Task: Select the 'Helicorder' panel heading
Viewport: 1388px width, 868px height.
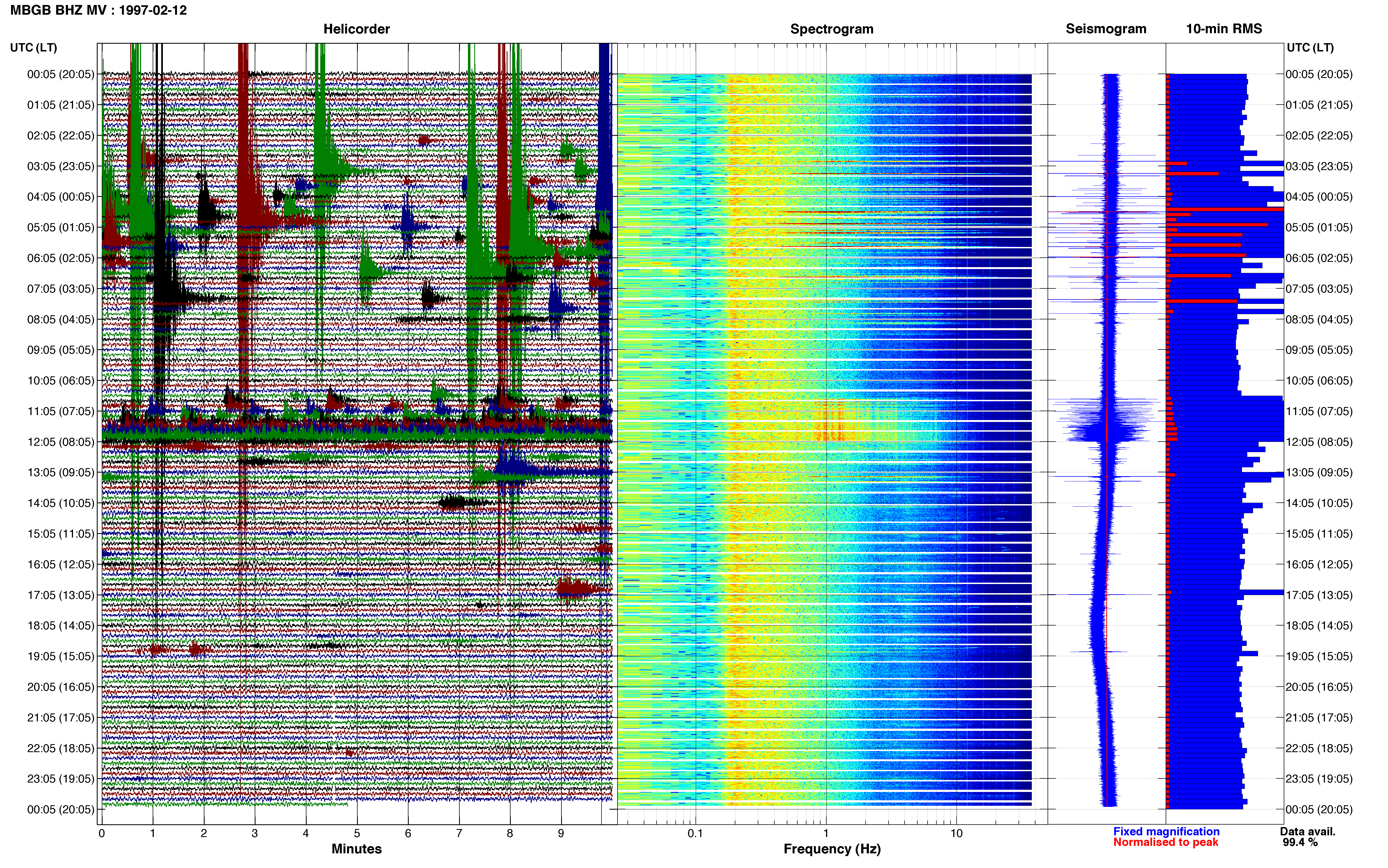Action: (x=356, y=29)
